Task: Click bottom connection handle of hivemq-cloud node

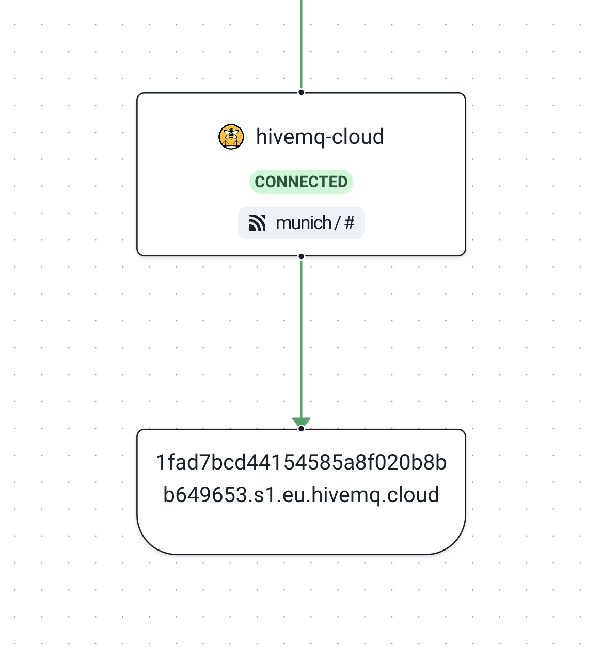Action: (x=301, y=256)
